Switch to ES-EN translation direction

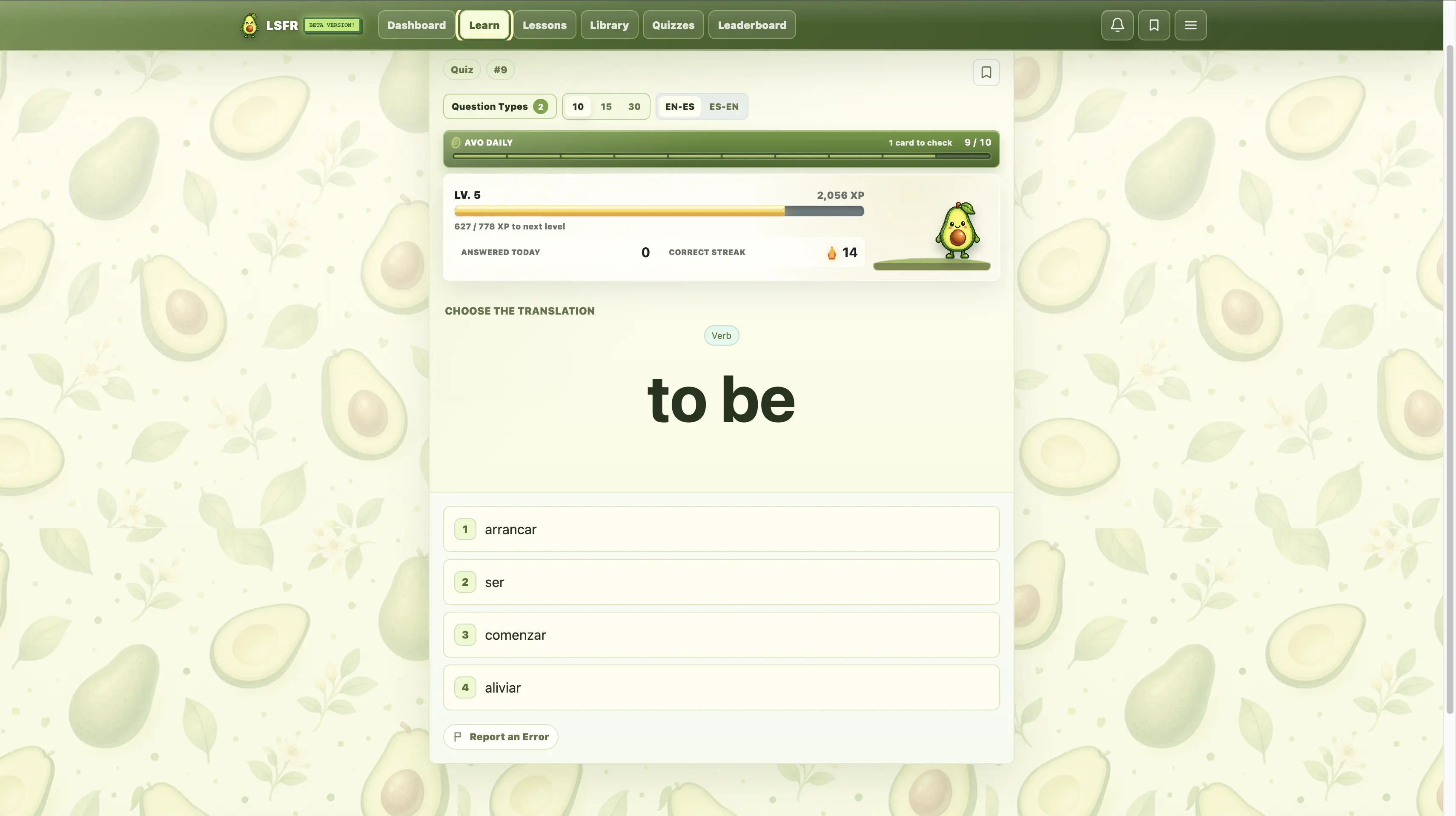723,106
